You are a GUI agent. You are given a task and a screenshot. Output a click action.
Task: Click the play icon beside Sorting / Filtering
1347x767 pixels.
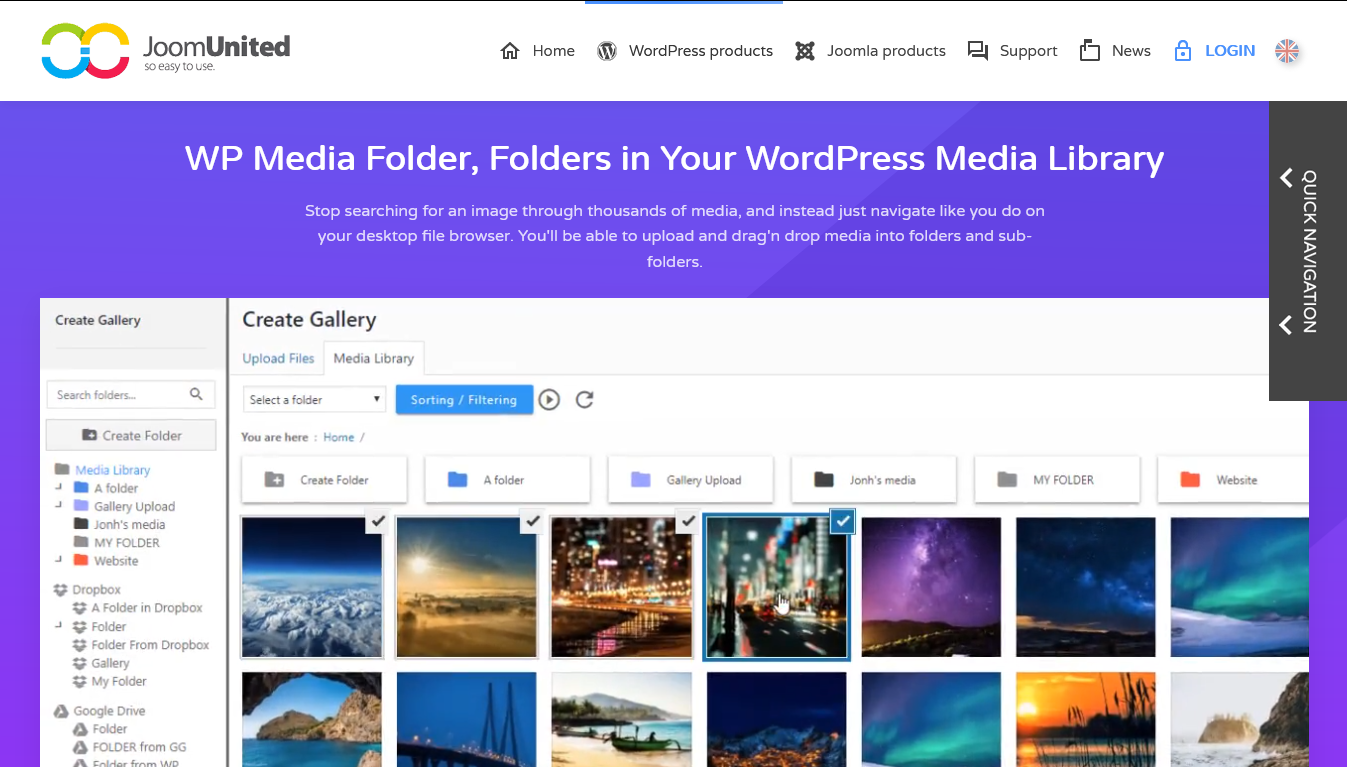coord(549,400)
